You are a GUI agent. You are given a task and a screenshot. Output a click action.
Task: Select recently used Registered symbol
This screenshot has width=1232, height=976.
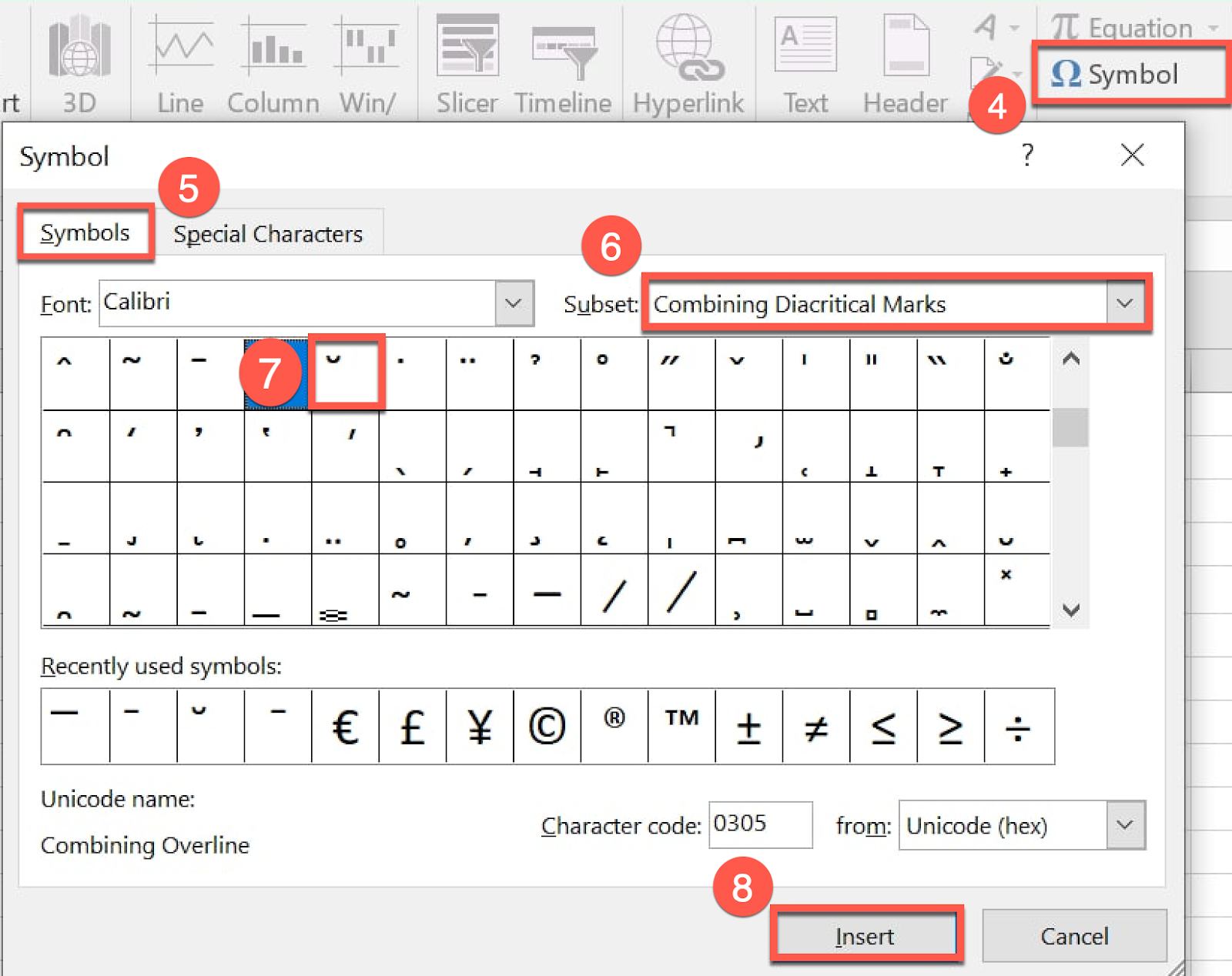[614, 727]
